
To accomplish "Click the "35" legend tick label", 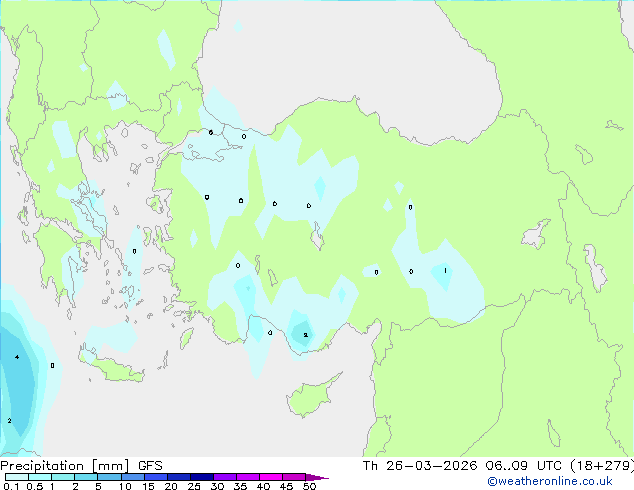I will click(x=240, y=486).
